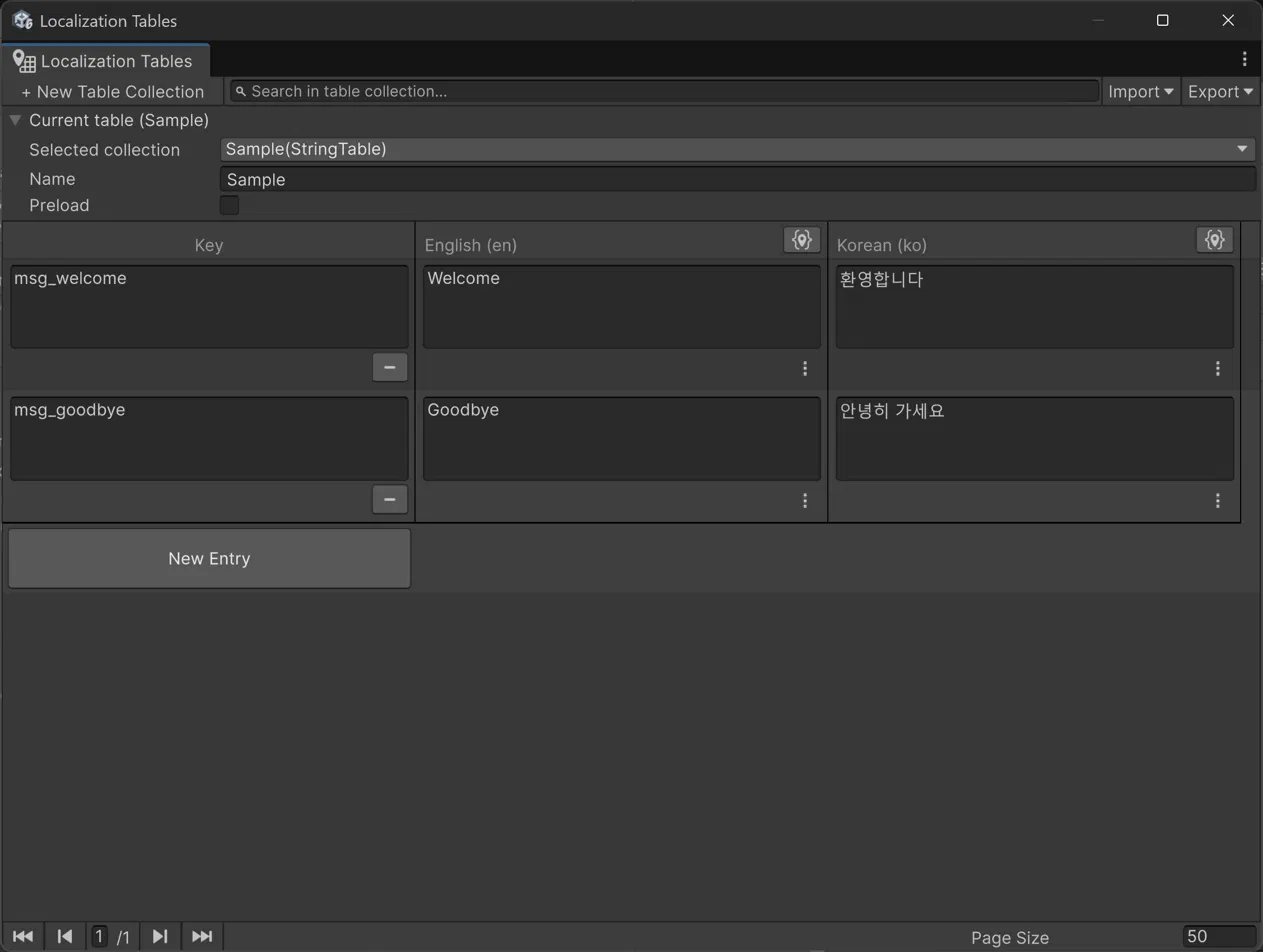
Task: Open the Selected collection dropdown
Action: (738, 149)
